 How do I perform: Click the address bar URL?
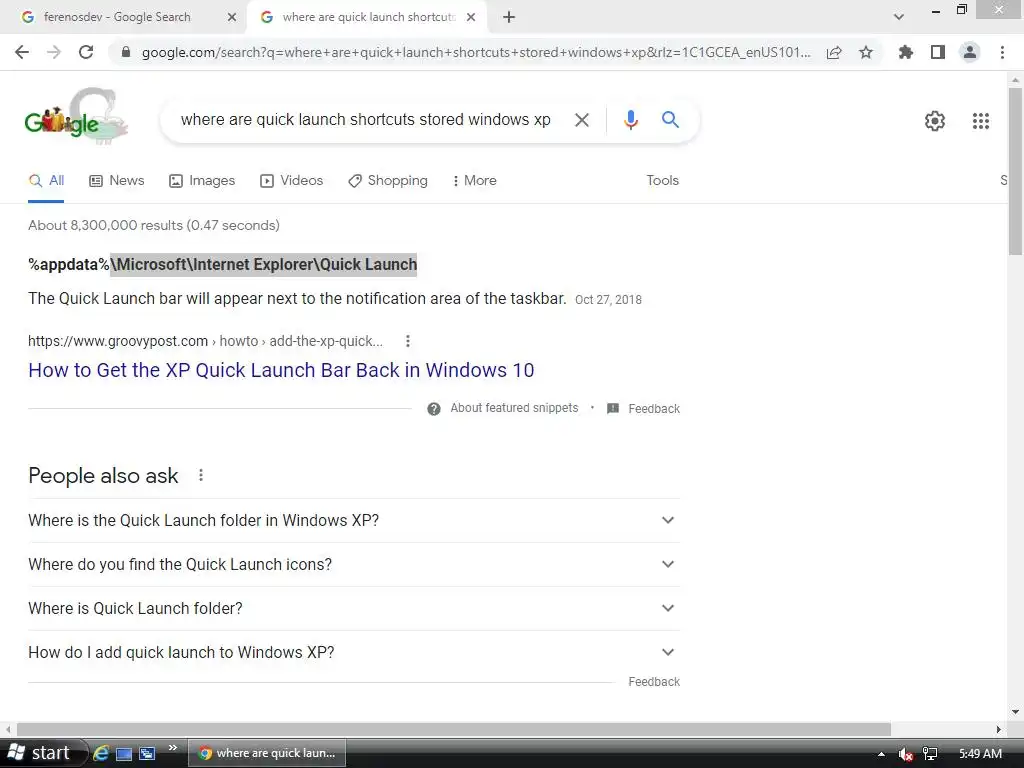click(x=475, y=52)
